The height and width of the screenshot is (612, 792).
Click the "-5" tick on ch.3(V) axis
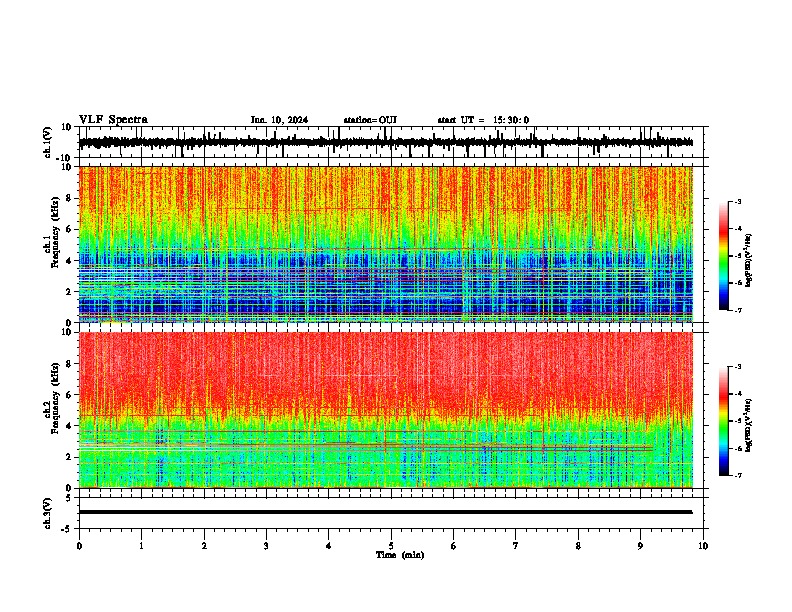click(68, 529)
